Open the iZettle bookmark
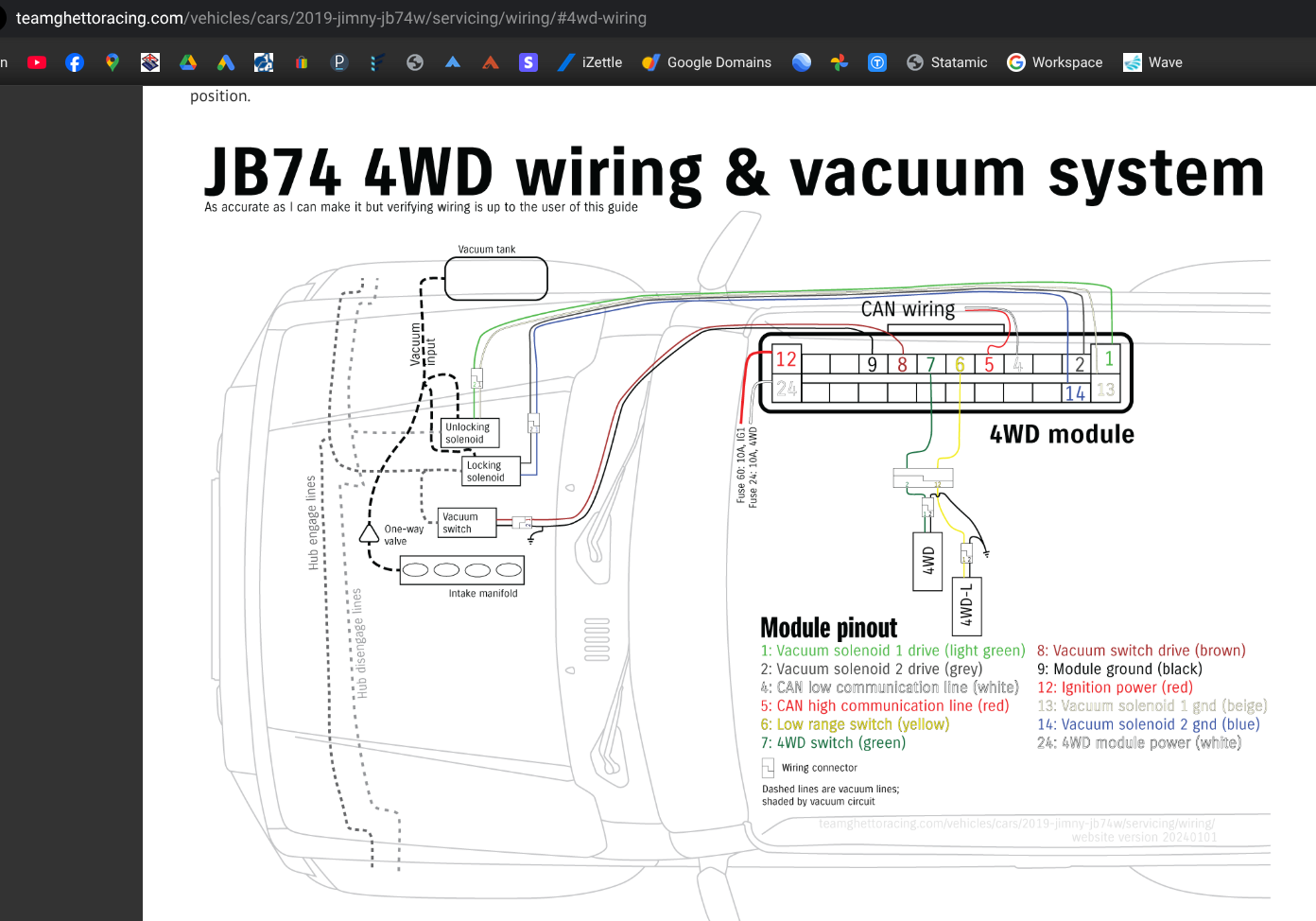 point(590,62)
